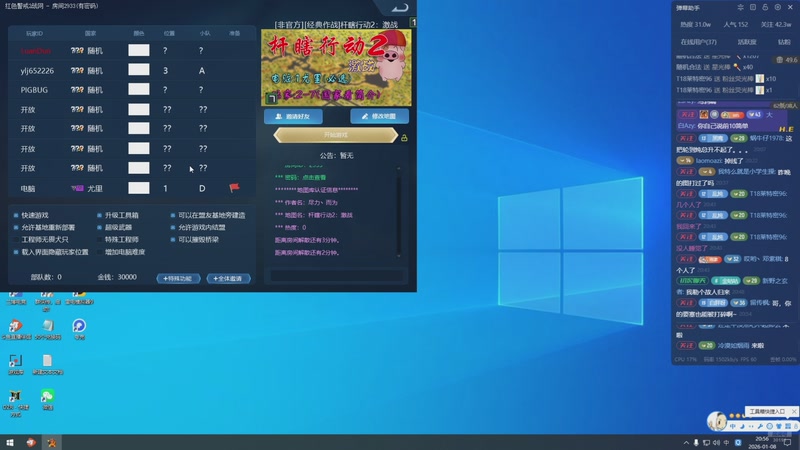Image resolution: width=800 pixels, height=450 pixels.
Task: Click the lobby chat log scrollbar
Action: tap(399, 212)
